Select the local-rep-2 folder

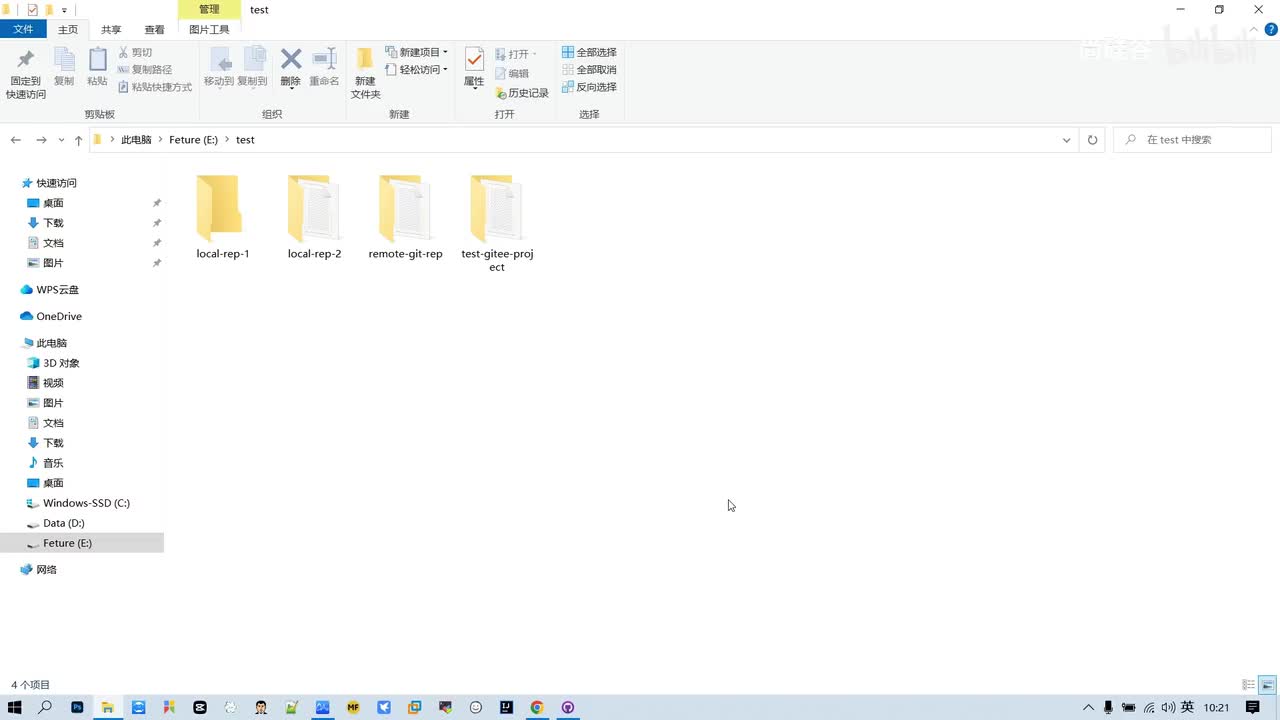coord(314,218)
